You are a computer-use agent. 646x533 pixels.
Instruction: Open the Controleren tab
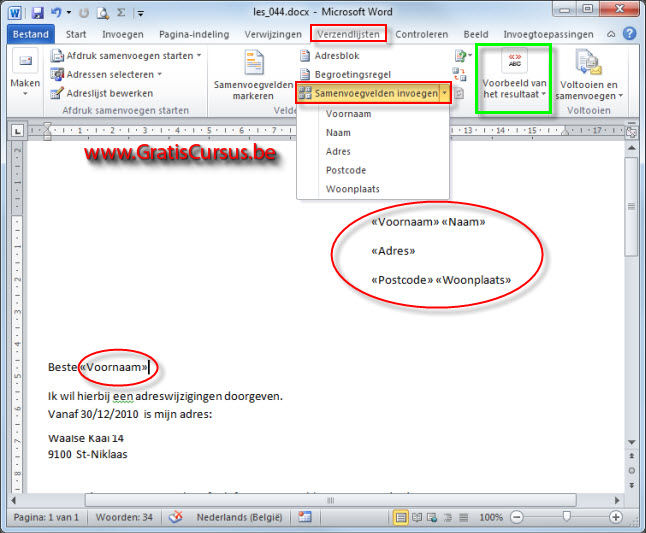(421, 34)
